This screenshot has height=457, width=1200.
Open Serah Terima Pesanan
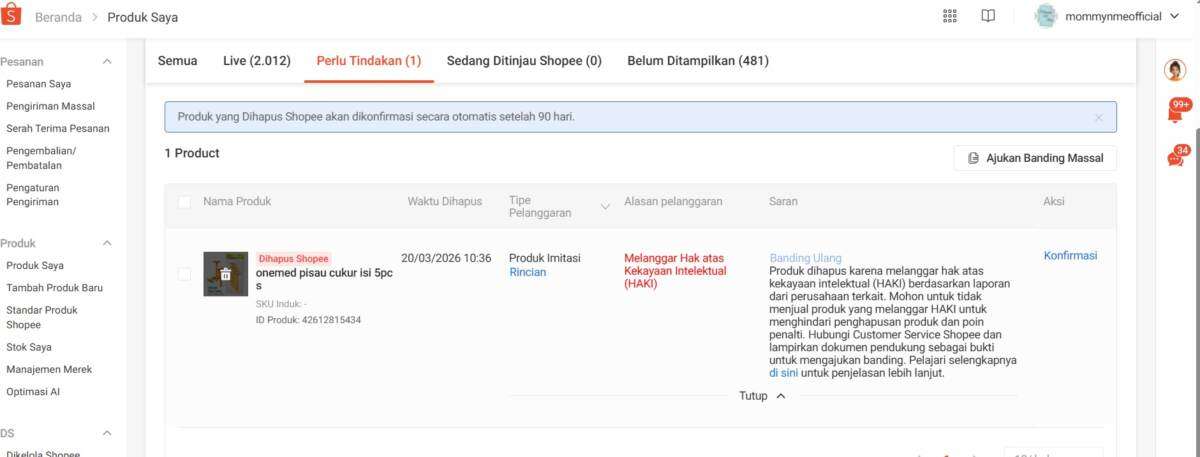coord(58,128)
